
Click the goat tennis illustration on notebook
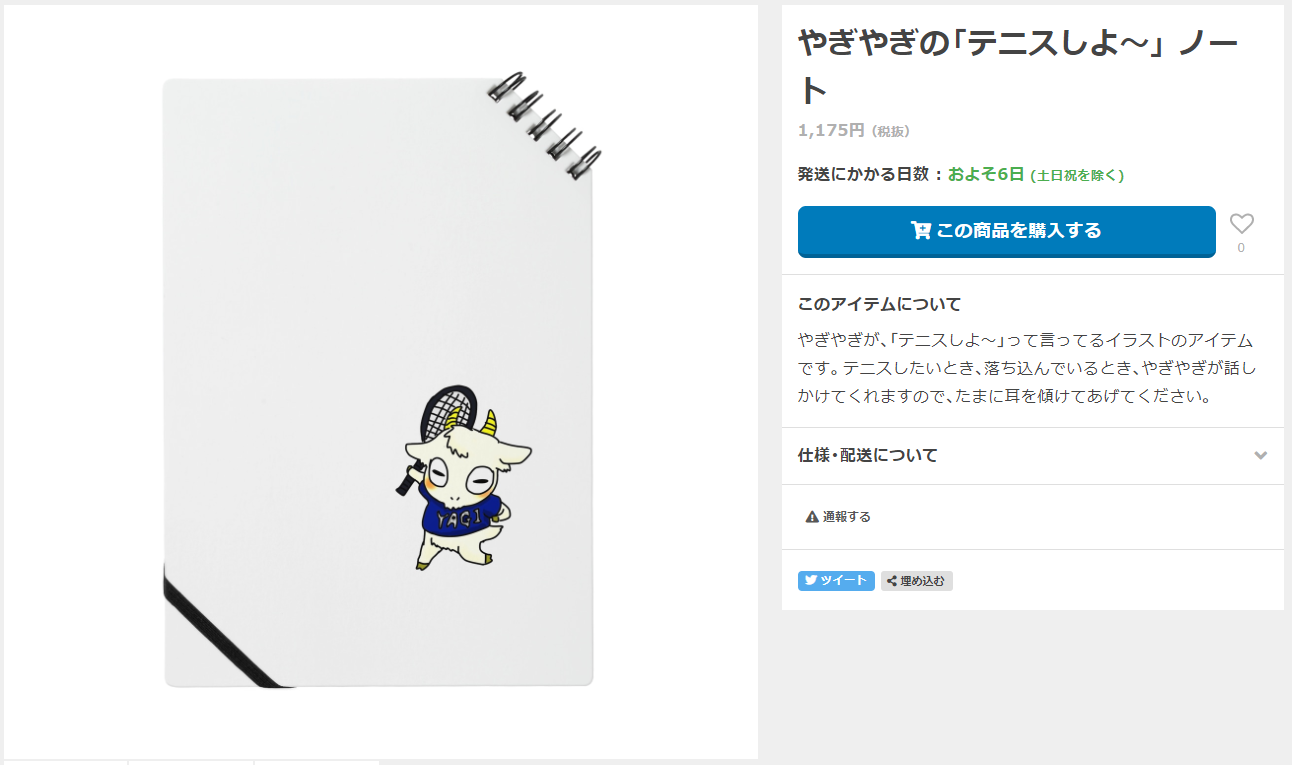[x=463, y=477]
